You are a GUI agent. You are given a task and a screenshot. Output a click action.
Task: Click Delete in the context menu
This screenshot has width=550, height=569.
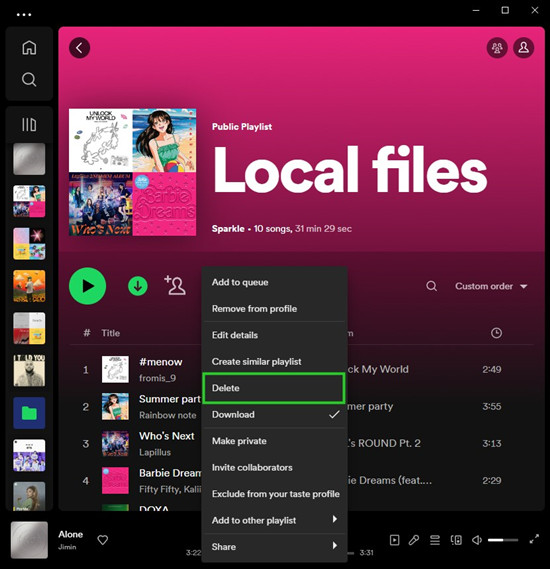click(x=274, y=388)
